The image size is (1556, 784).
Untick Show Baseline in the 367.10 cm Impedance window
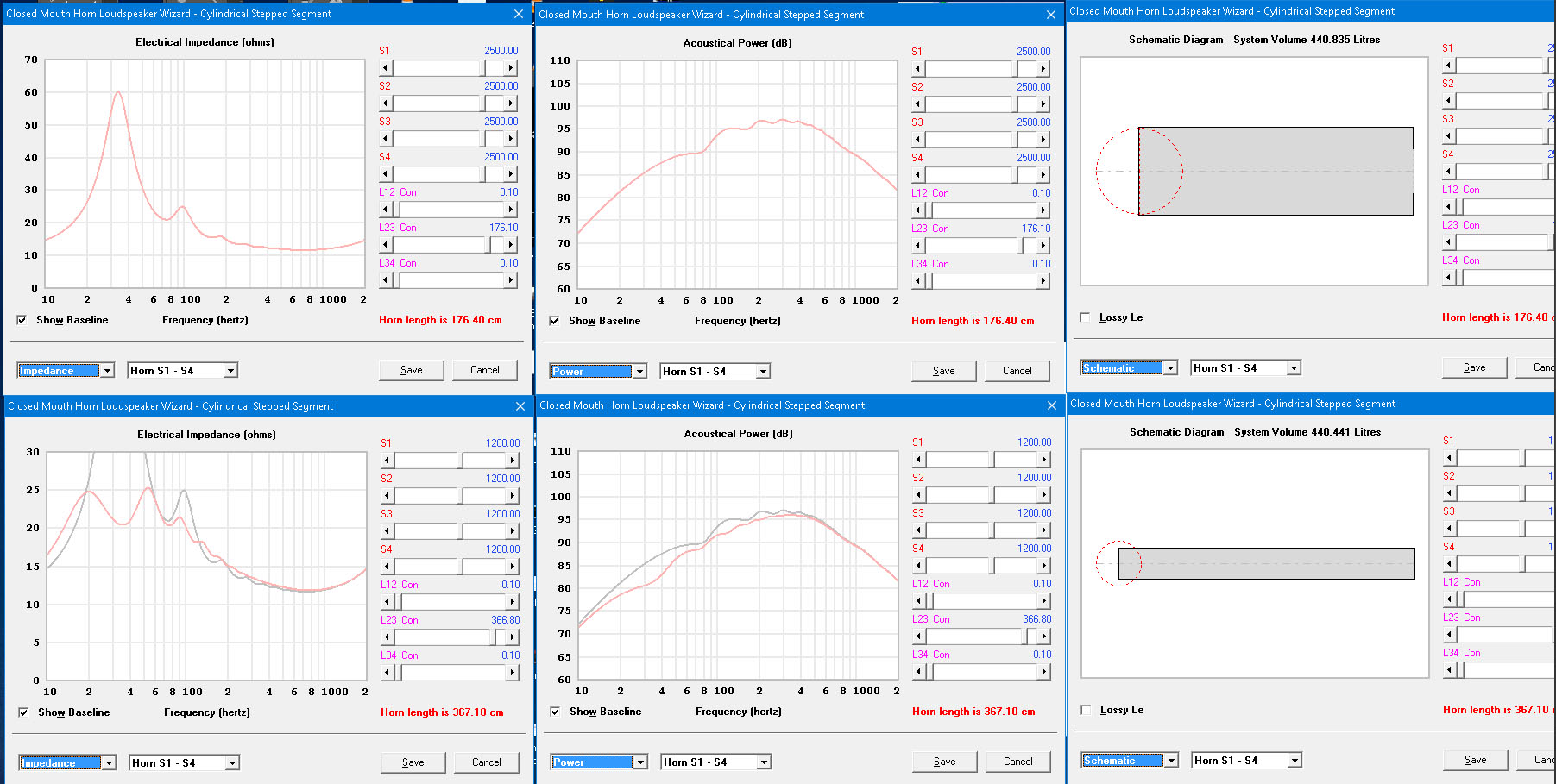[23, 712]
